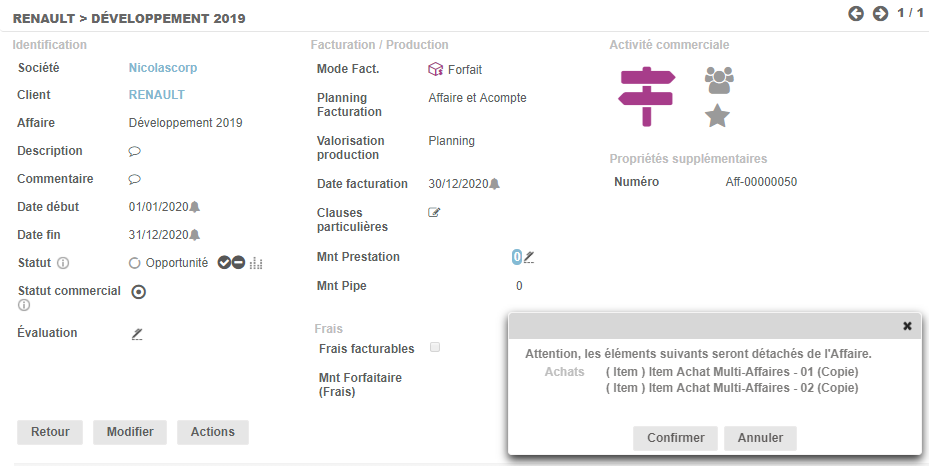Click the Évaluation edit pencil
The image size is (929, 466).
[x=137, y=334]
